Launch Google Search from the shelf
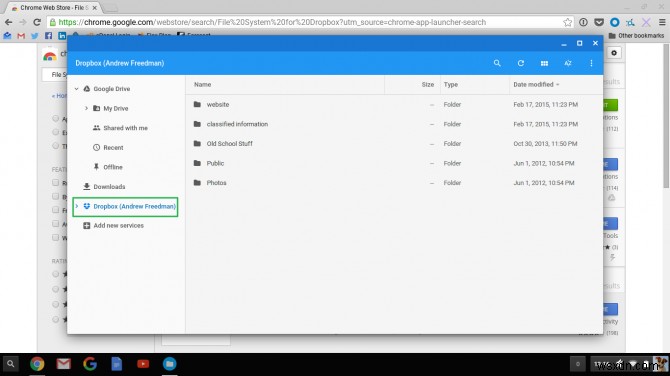 pos(90,364)
